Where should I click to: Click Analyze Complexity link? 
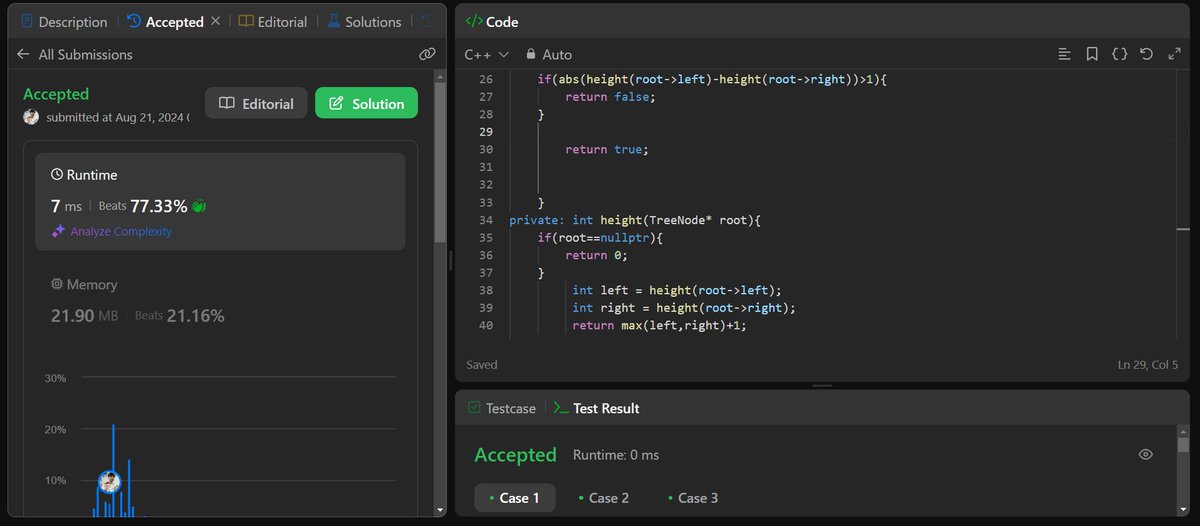tap(112, 231)
